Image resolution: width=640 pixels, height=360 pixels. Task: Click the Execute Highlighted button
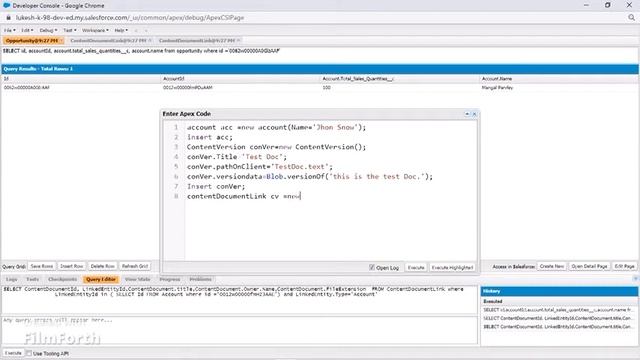click(x=452, y=267)
